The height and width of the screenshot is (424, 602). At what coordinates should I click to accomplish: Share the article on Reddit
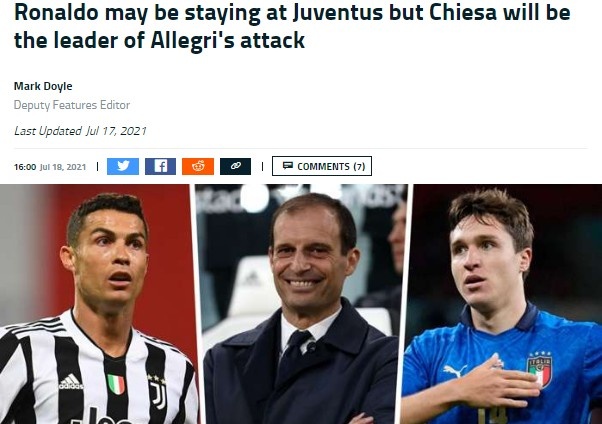click(x=198, y=166)
